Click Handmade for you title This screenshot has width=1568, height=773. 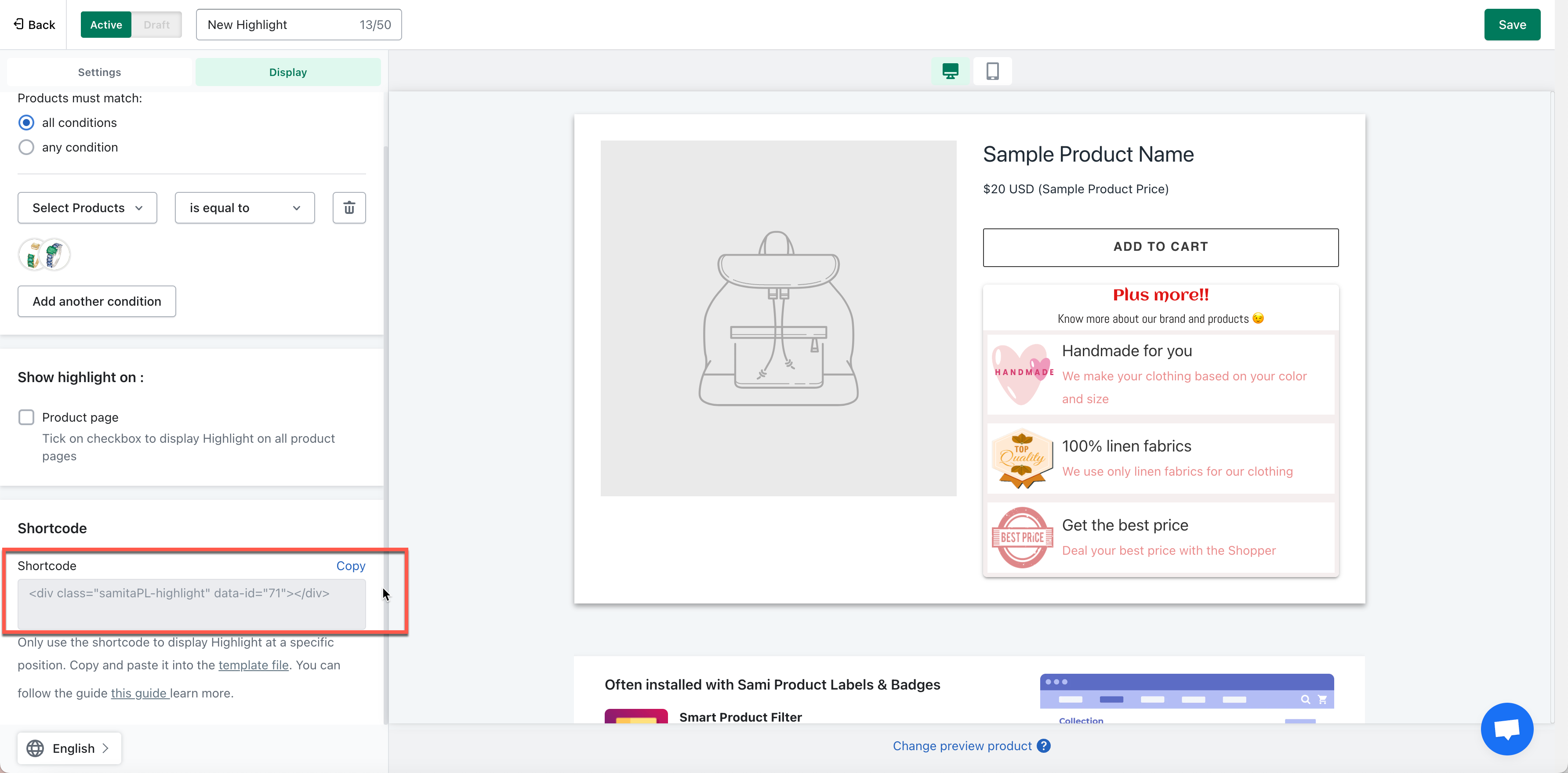coord(1127,351)
